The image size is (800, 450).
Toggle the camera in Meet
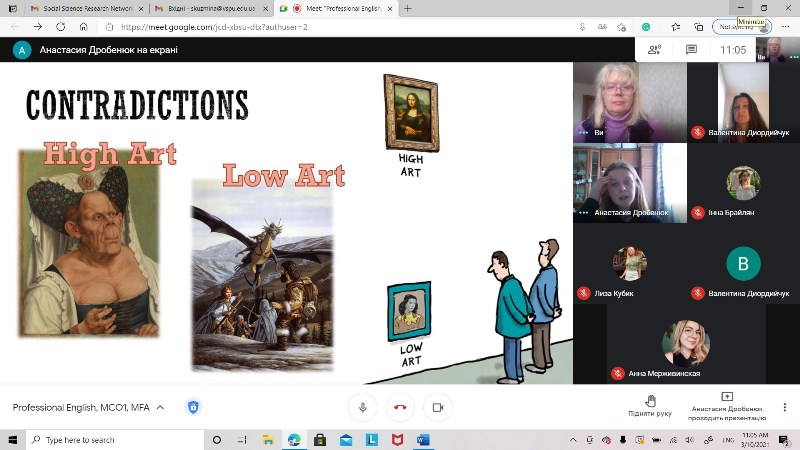438,407
